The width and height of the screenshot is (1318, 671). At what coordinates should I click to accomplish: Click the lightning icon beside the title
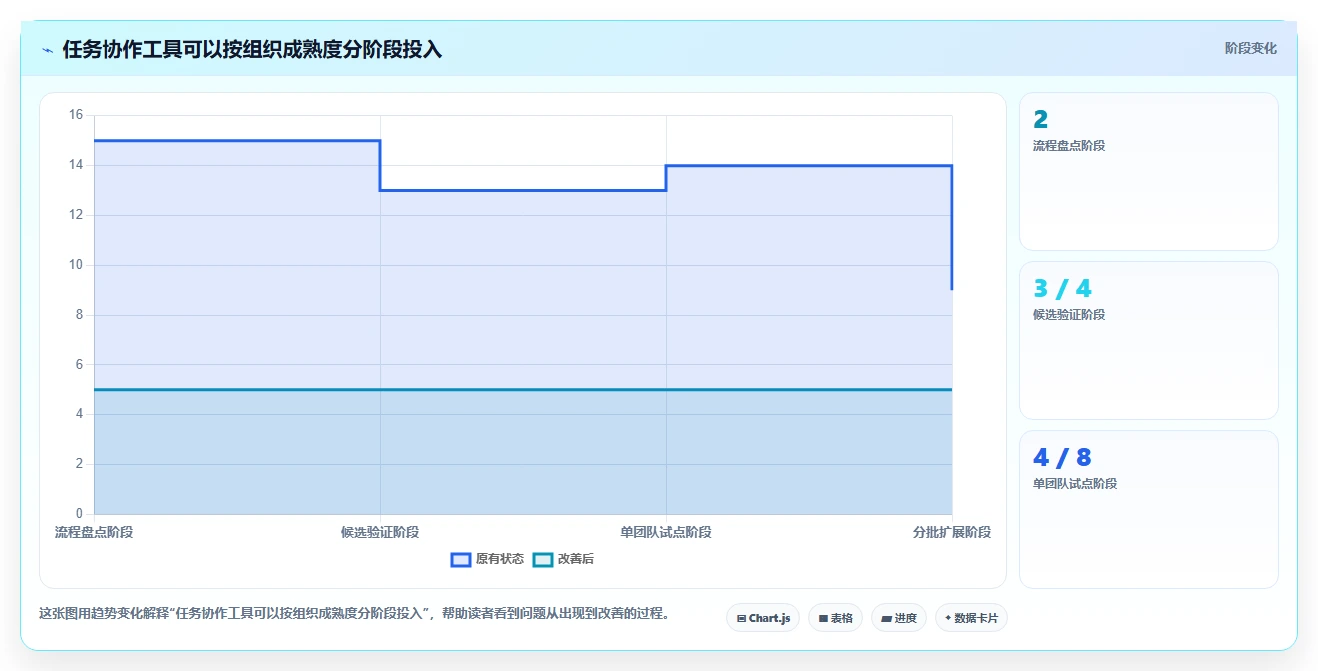[x=48, y=49]
